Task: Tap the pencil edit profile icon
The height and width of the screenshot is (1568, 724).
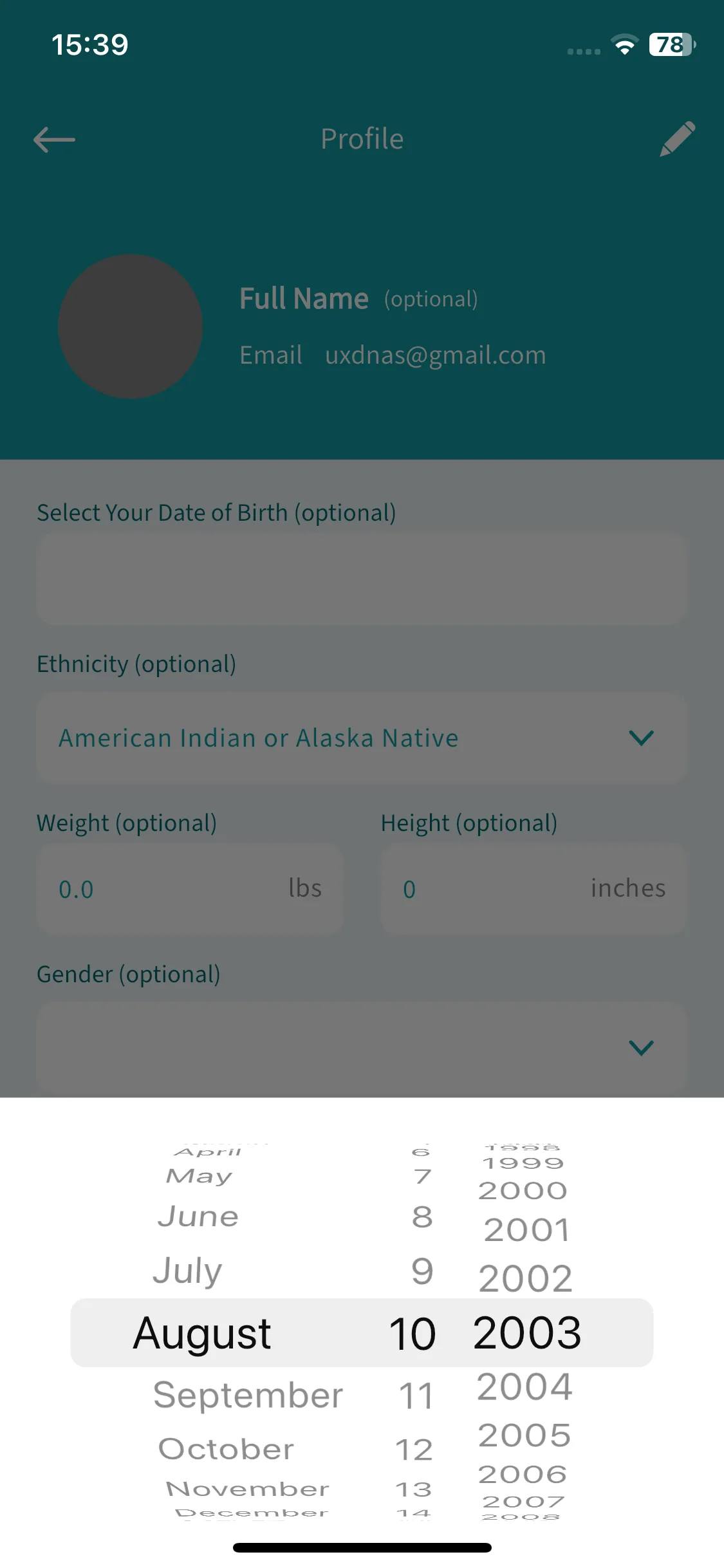Action: click(677, 138)
